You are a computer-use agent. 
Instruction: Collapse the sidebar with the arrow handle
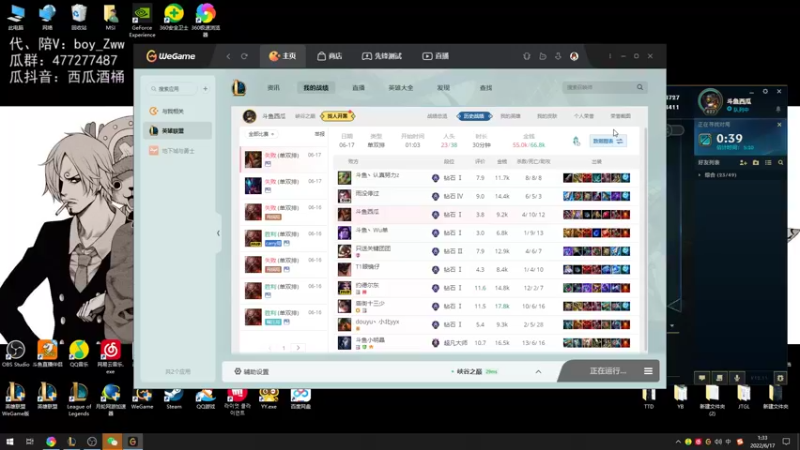pyautogui.click(x=218, y=233)
